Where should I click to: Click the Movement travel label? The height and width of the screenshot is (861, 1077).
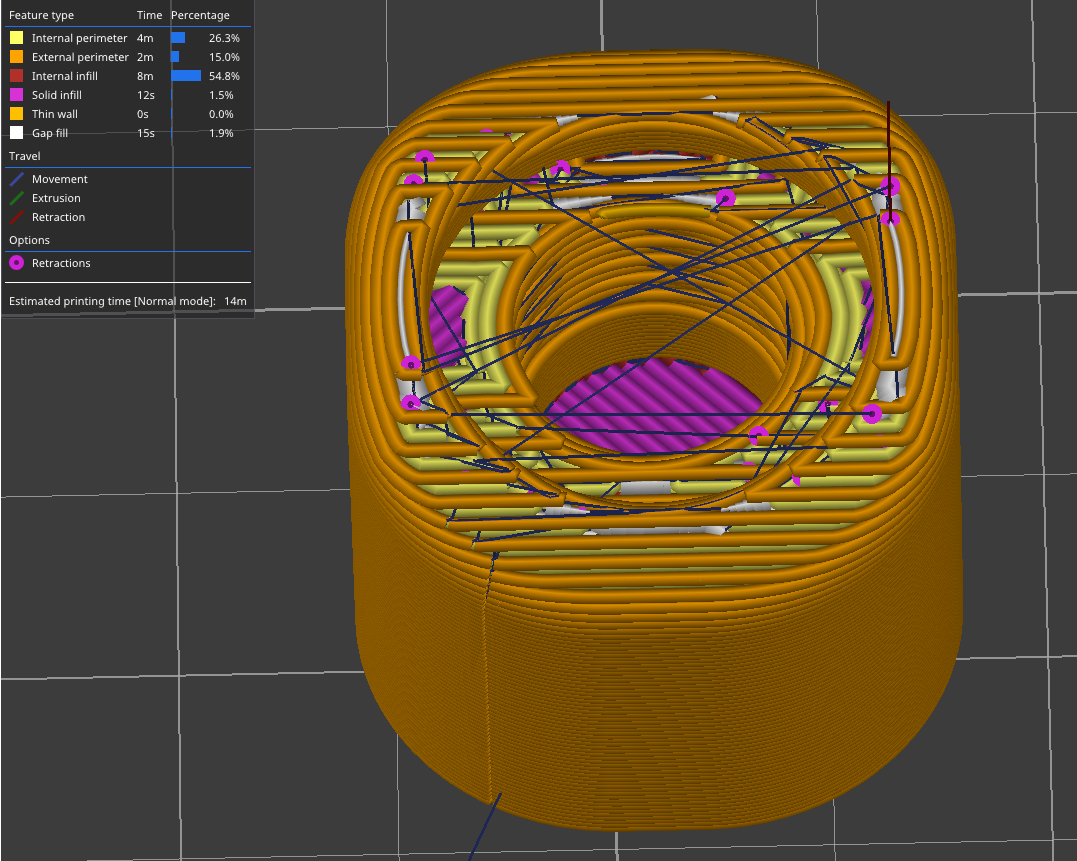pos(60,179)
